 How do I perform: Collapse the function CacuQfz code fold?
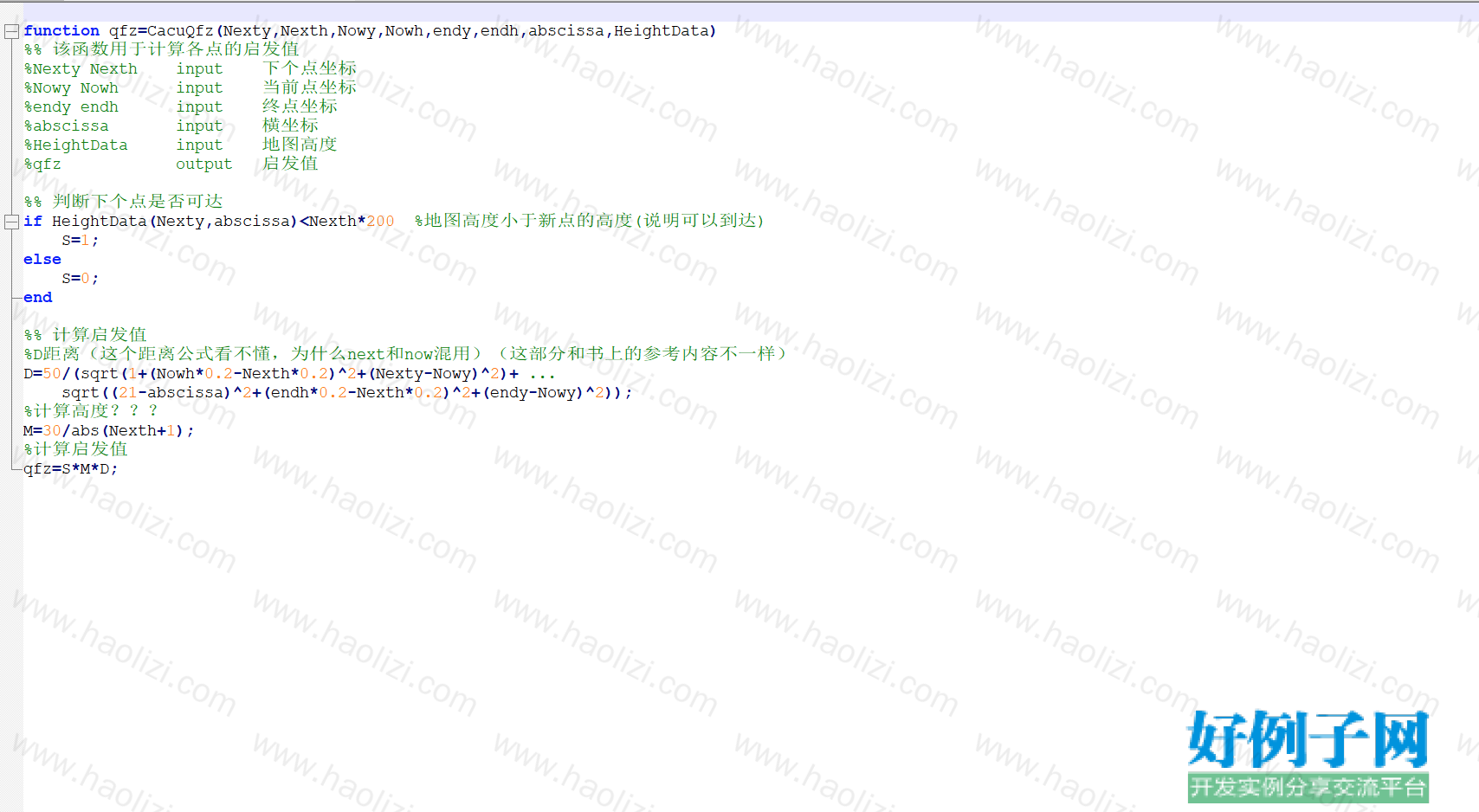[11, 31]
